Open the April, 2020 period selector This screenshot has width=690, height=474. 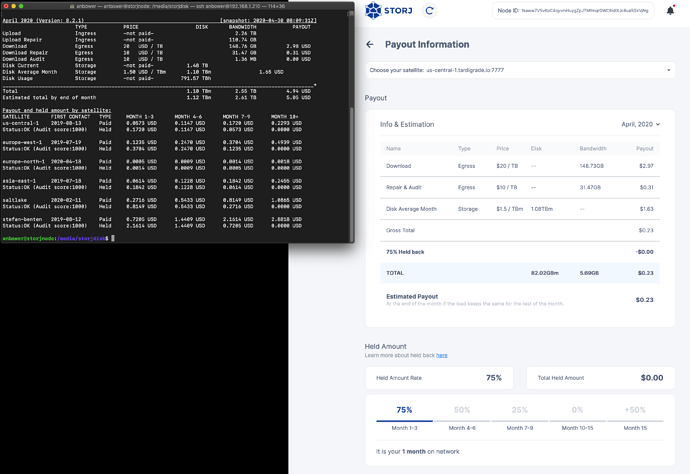[x=640, y=125]
